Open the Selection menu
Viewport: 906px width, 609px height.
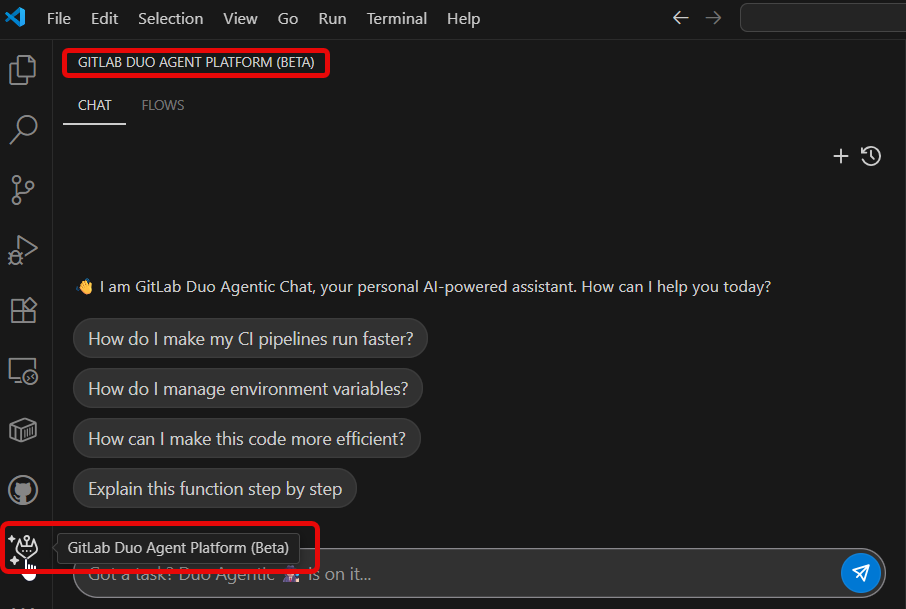[170, 19]
